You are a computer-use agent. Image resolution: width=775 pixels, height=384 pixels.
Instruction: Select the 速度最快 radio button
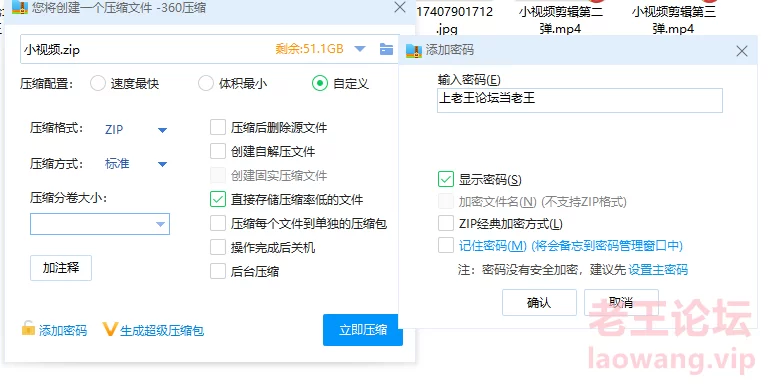coord(97,84)
